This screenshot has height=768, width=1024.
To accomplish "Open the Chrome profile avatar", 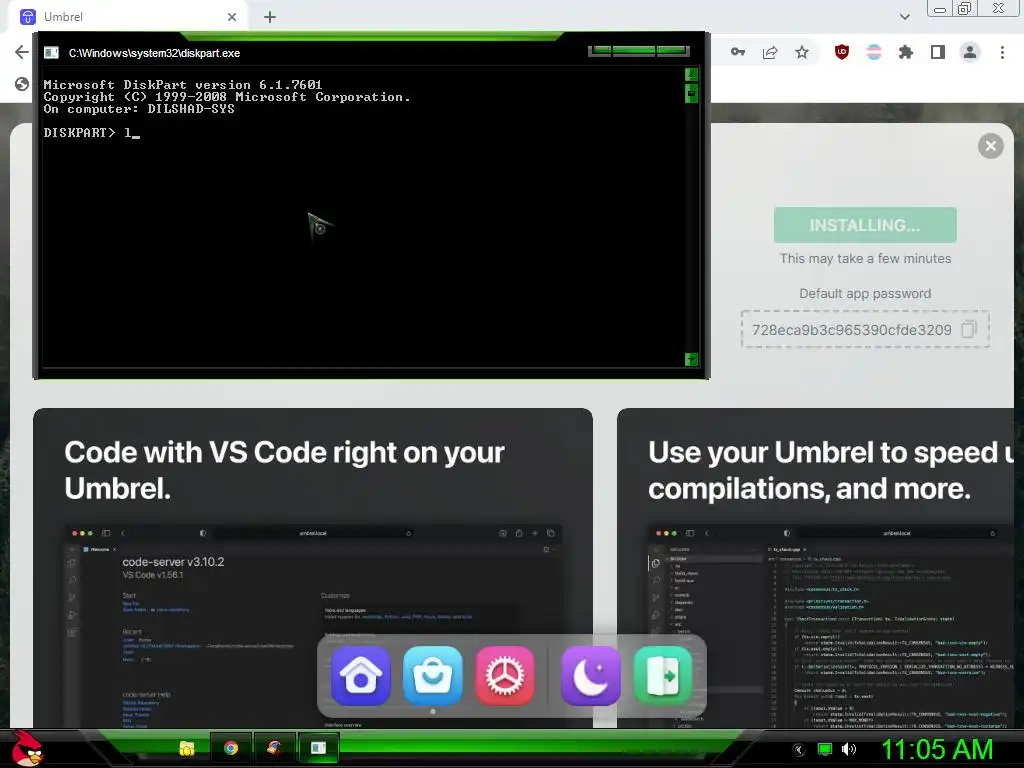I will [x=970, y=52].
